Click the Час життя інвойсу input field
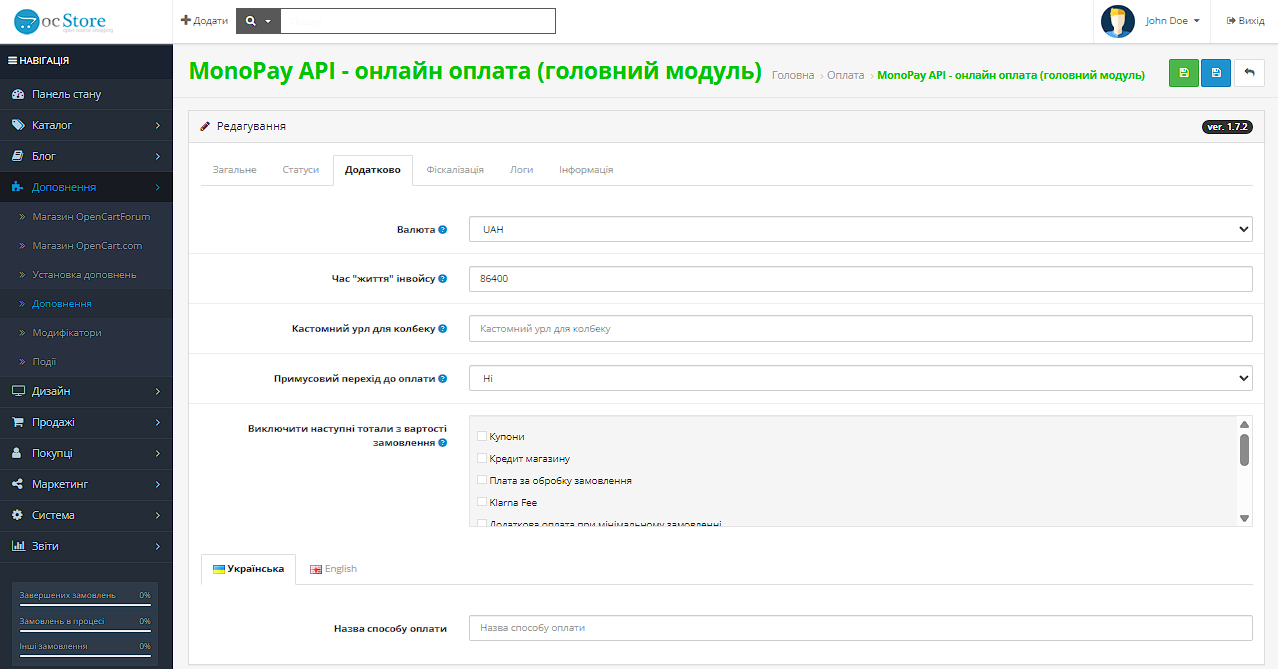 coord(860,279)
